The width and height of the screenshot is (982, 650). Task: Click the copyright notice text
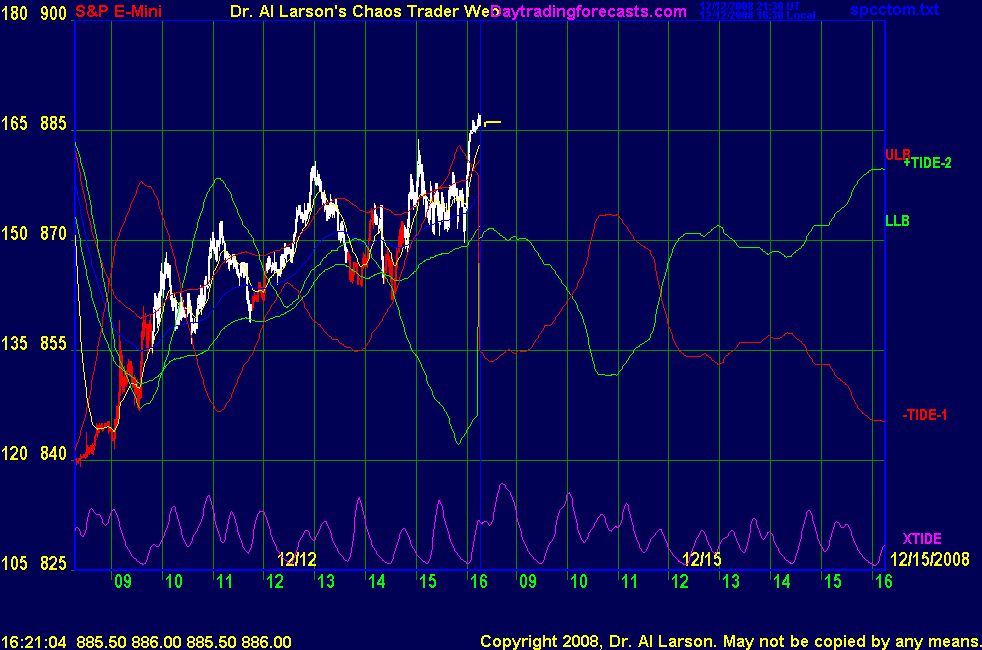tap(728, 641)
